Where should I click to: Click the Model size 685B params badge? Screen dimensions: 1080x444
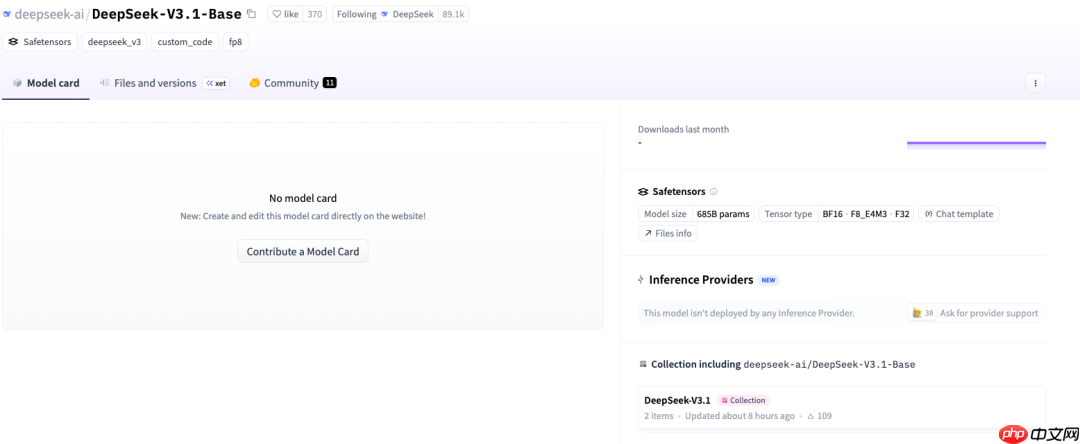[x=696, y=214]
